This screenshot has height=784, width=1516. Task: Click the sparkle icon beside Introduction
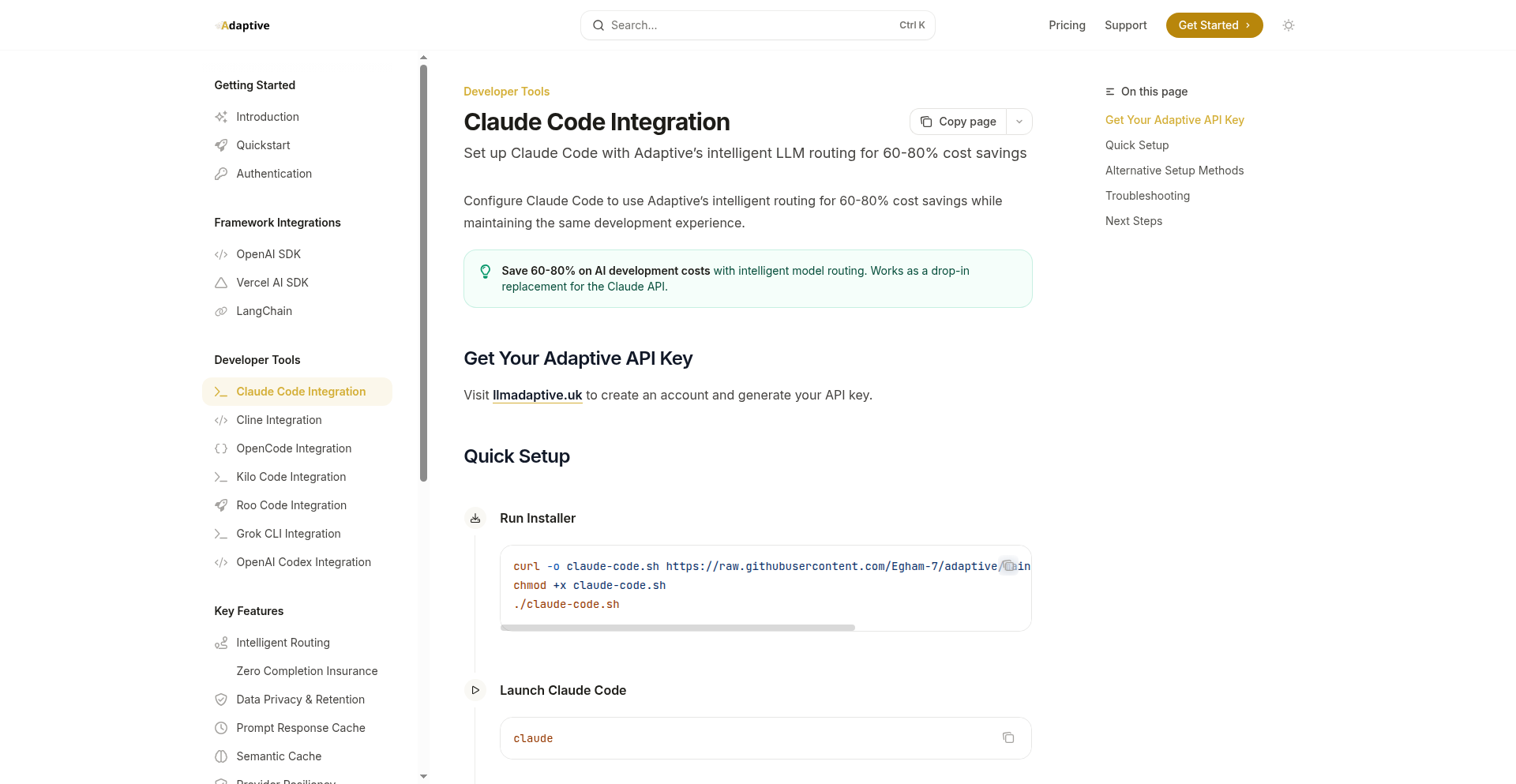click(221, 117)
